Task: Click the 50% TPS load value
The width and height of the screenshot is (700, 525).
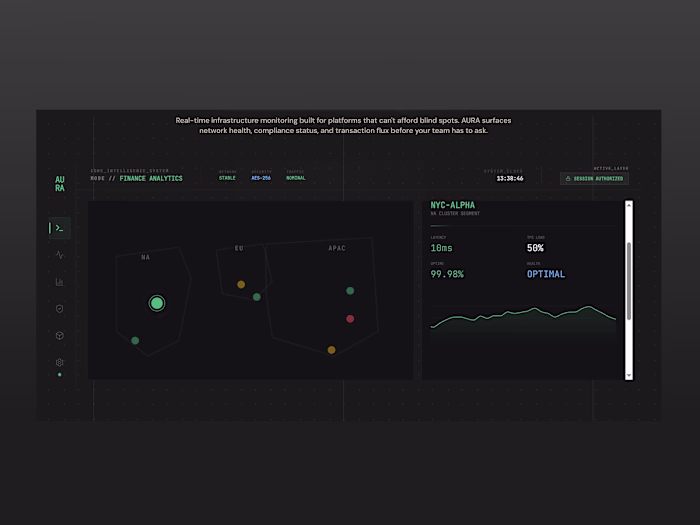Action: 535,248
